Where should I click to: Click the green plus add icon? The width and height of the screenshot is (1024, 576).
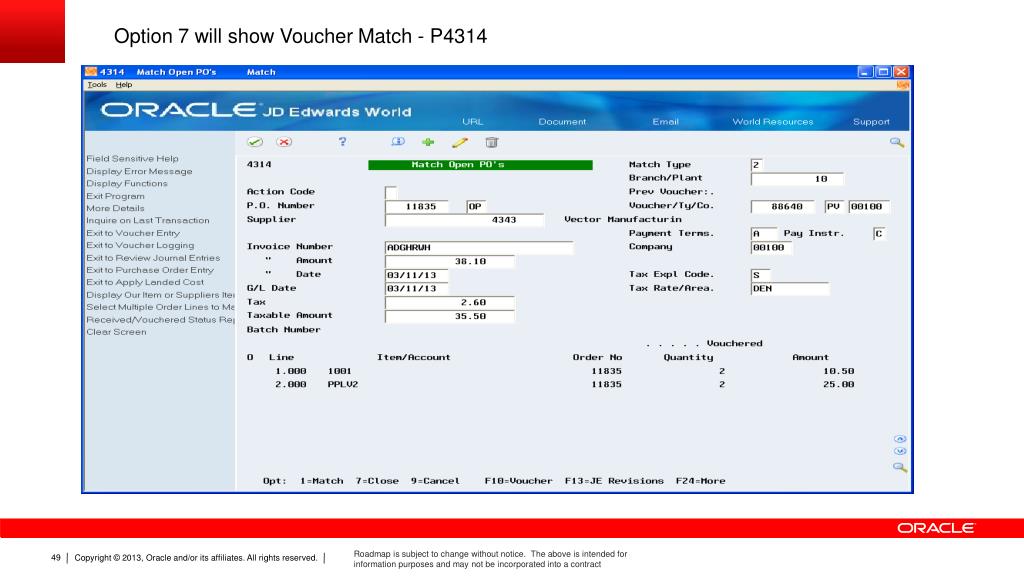coord(428,142)
